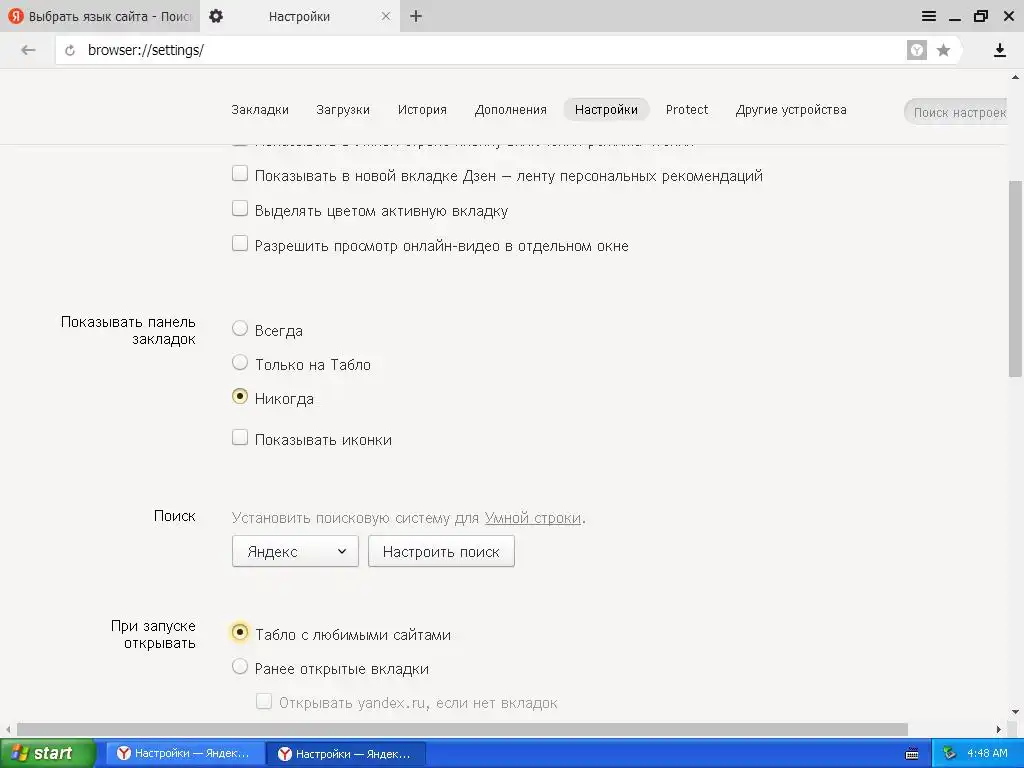1024x768 pixels.
Task: Enable Разрешить просмотр онлайн-видео в отдельном окне
Action: (x=240, y=244)
